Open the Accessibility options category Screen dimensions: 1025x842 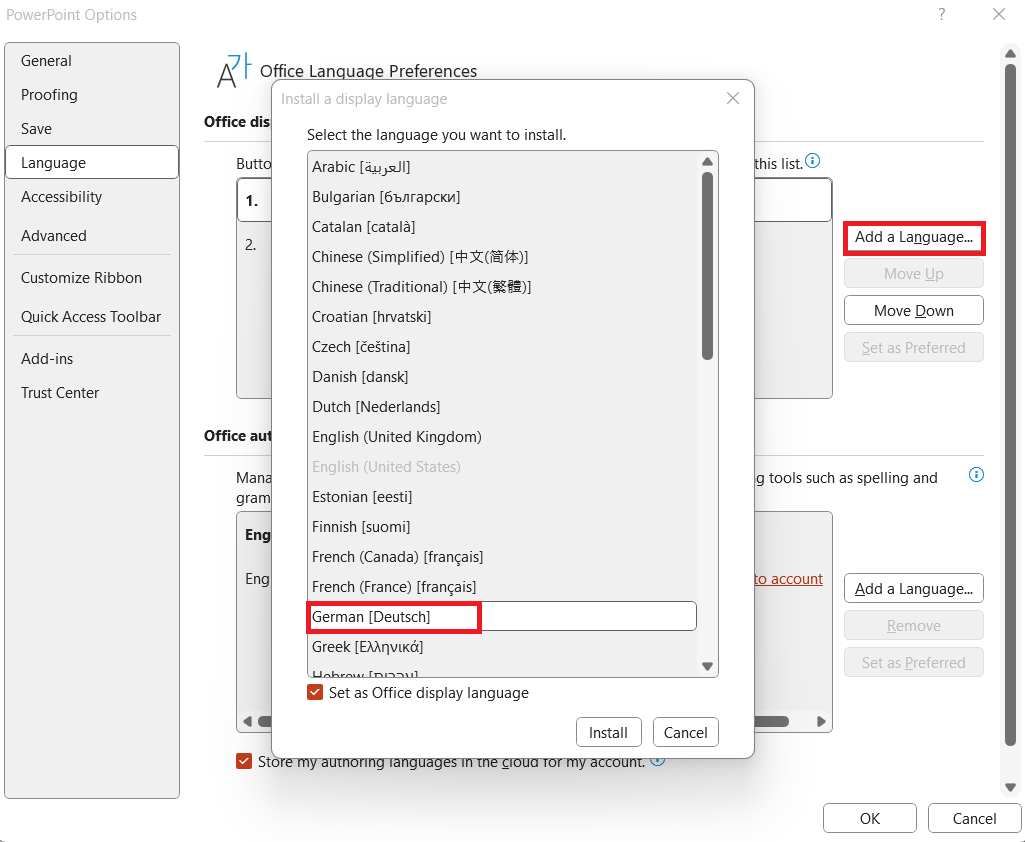pos(92,197)
